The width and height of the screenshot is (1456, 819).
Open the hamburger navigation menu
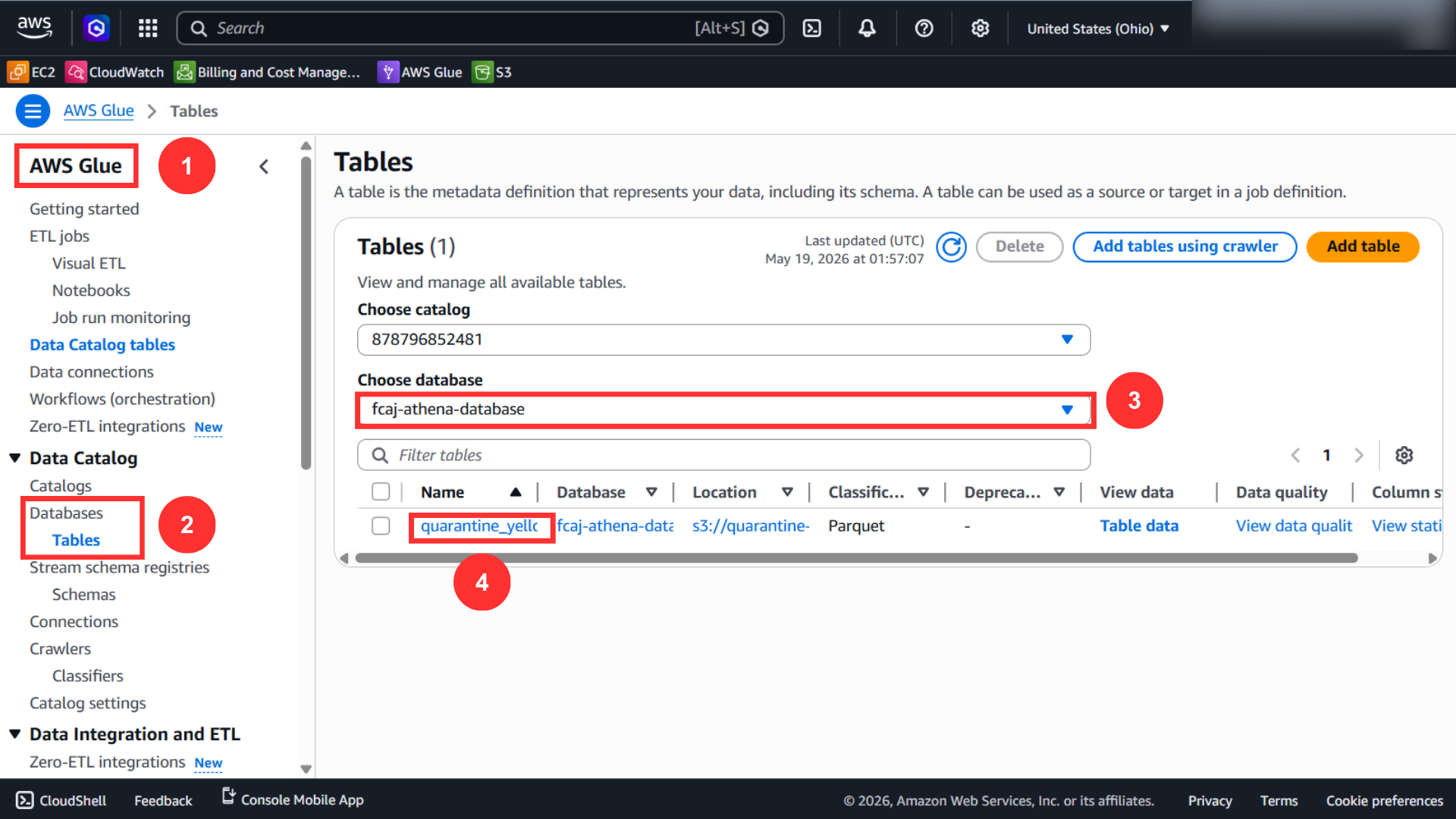(33, 111)
